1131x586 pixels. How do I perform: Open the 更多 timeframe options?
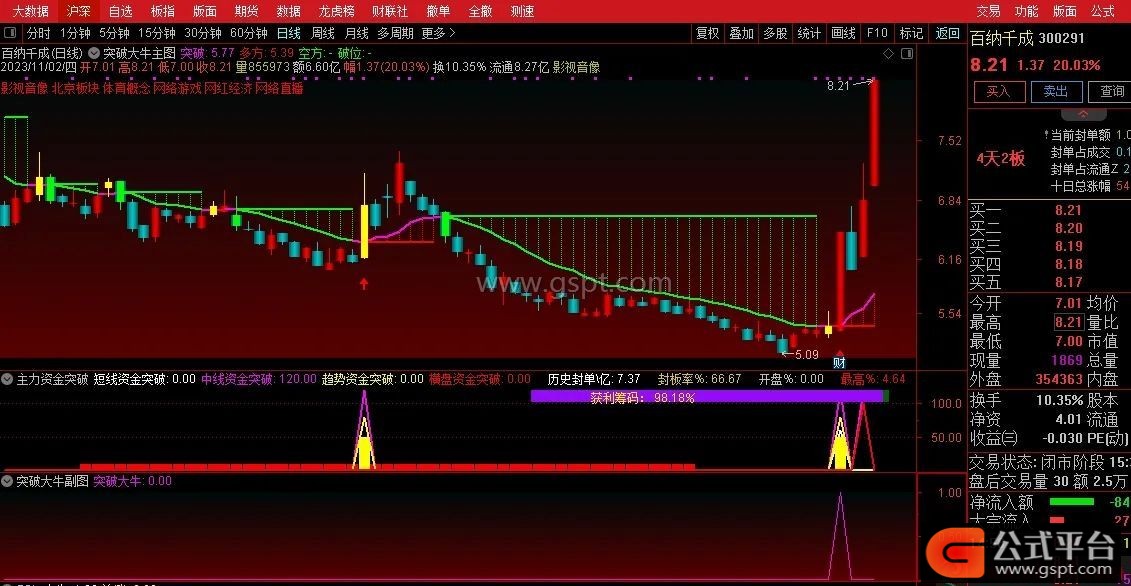coord(436,33)
